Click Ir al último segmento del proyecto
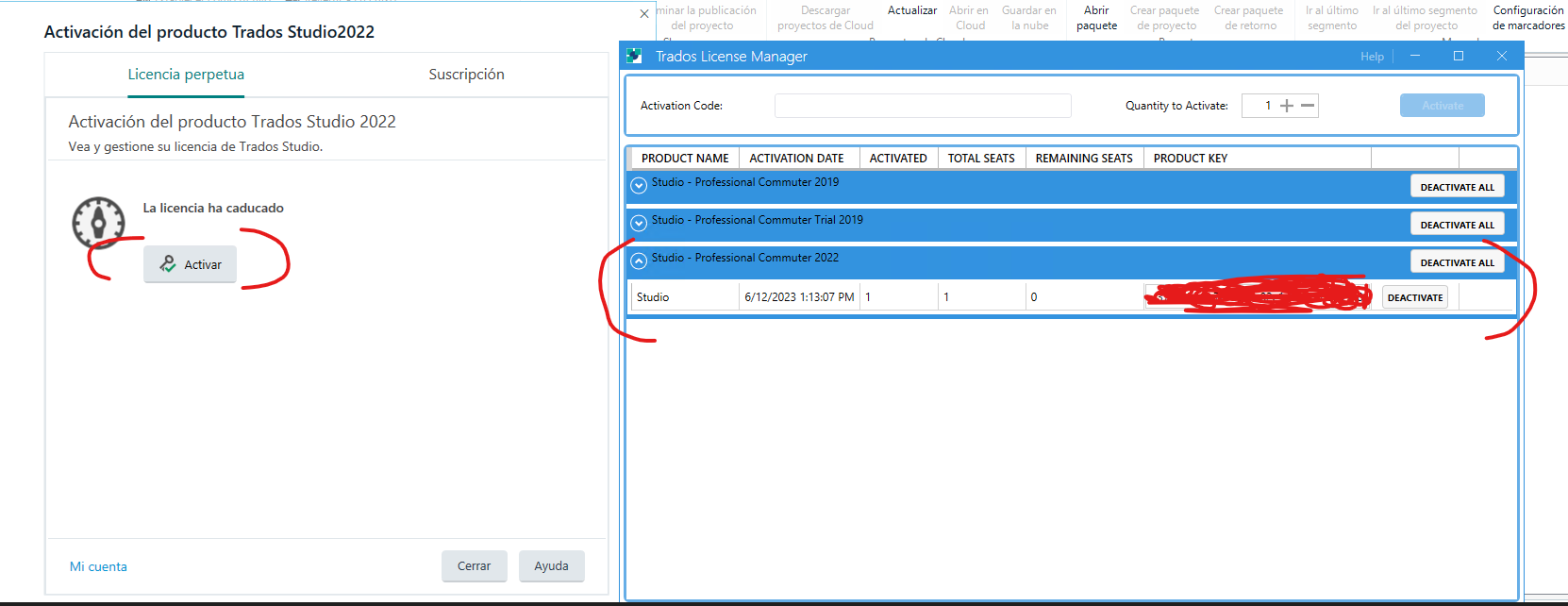The height and width of the screenshot is (606, 1568). click(1426, 18)
